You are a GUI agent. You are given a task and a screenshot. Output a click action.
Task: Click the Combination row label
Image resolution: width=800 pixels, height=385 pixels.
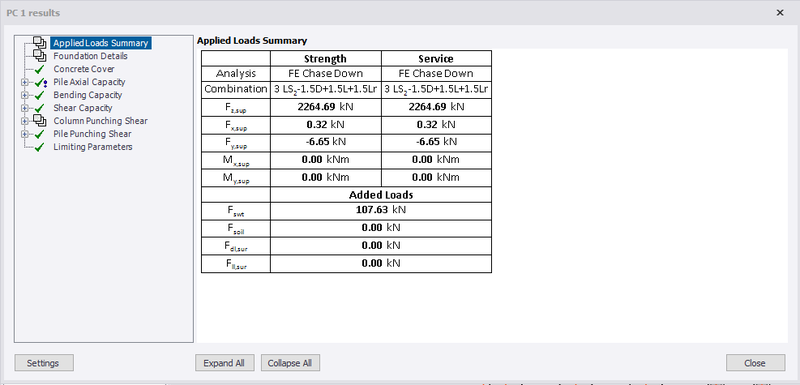tap(236, 89)
